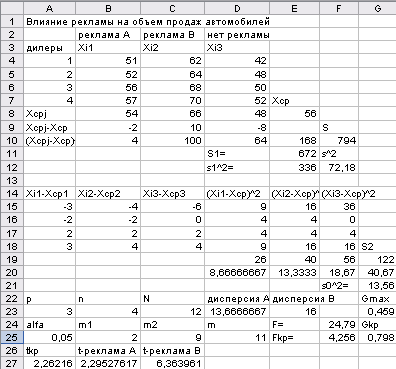The width and height of the screenshot is (396, 369).
Task: Select cell with value 672
Action: [294, 154]
